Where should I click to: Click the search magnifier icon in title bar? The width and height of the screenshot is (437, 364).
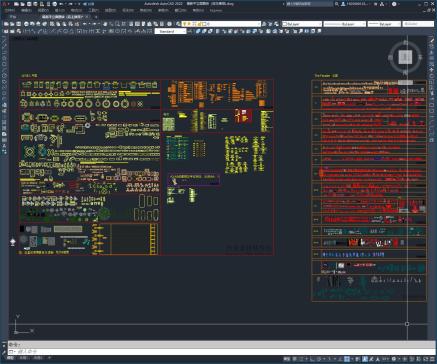point(336,4)
